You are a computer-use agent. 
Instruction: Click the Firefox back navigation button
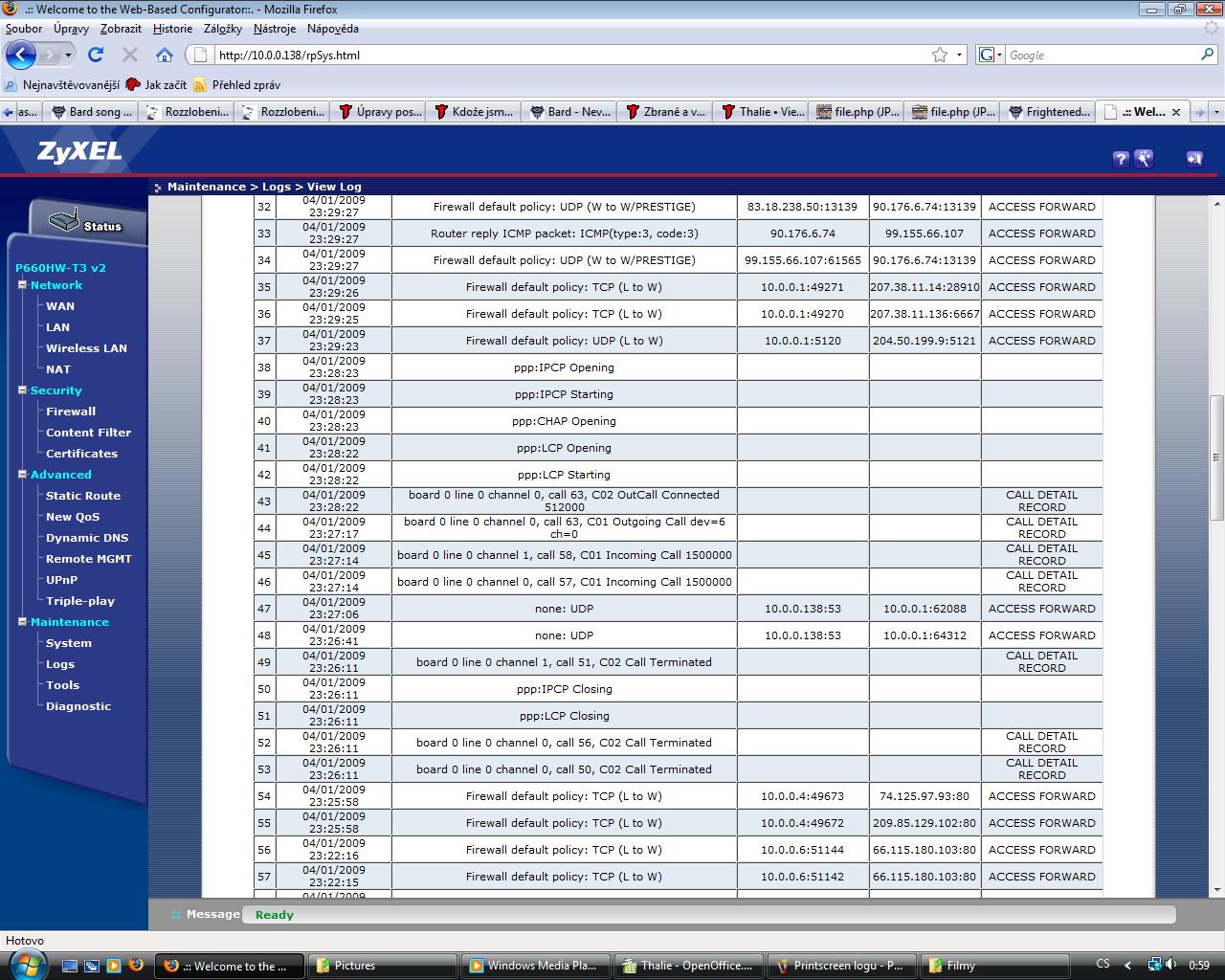[x=21, y=55]
